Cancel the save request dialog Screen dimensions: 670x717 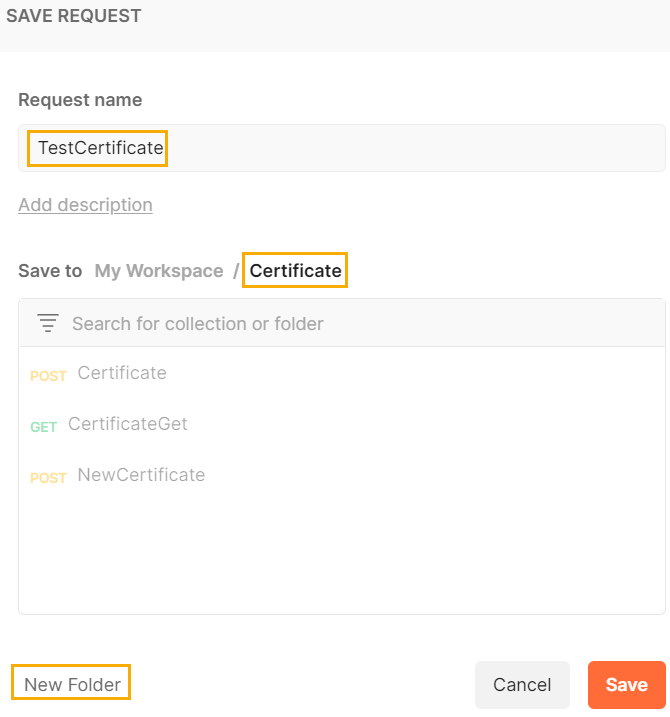[x=522, y=684]
